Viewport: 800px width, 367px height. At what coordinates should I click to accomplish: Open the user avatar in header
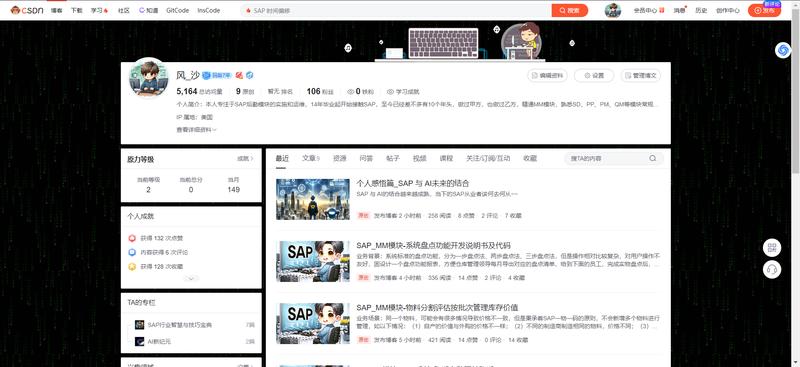tap(613, 10)
